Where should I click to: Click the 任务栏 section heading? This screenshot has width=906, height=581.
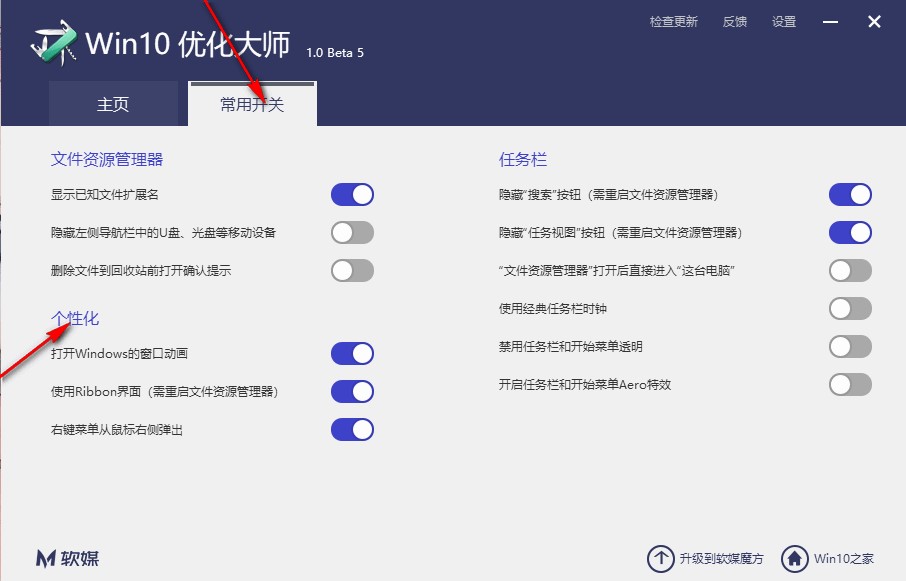coord(523,159)
